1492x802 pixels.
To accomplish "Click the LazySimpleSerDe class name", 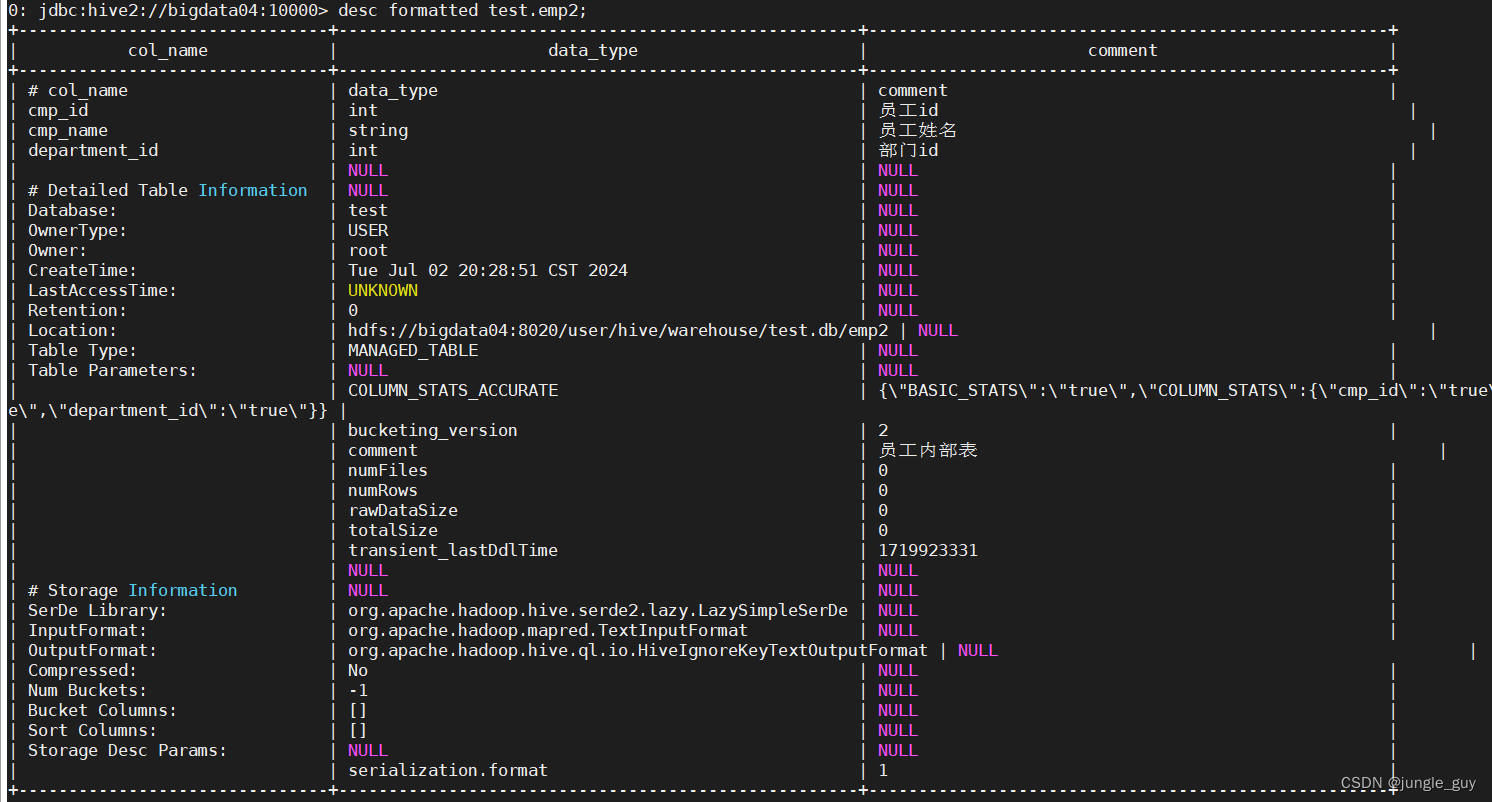I will (x=598, y=610).
